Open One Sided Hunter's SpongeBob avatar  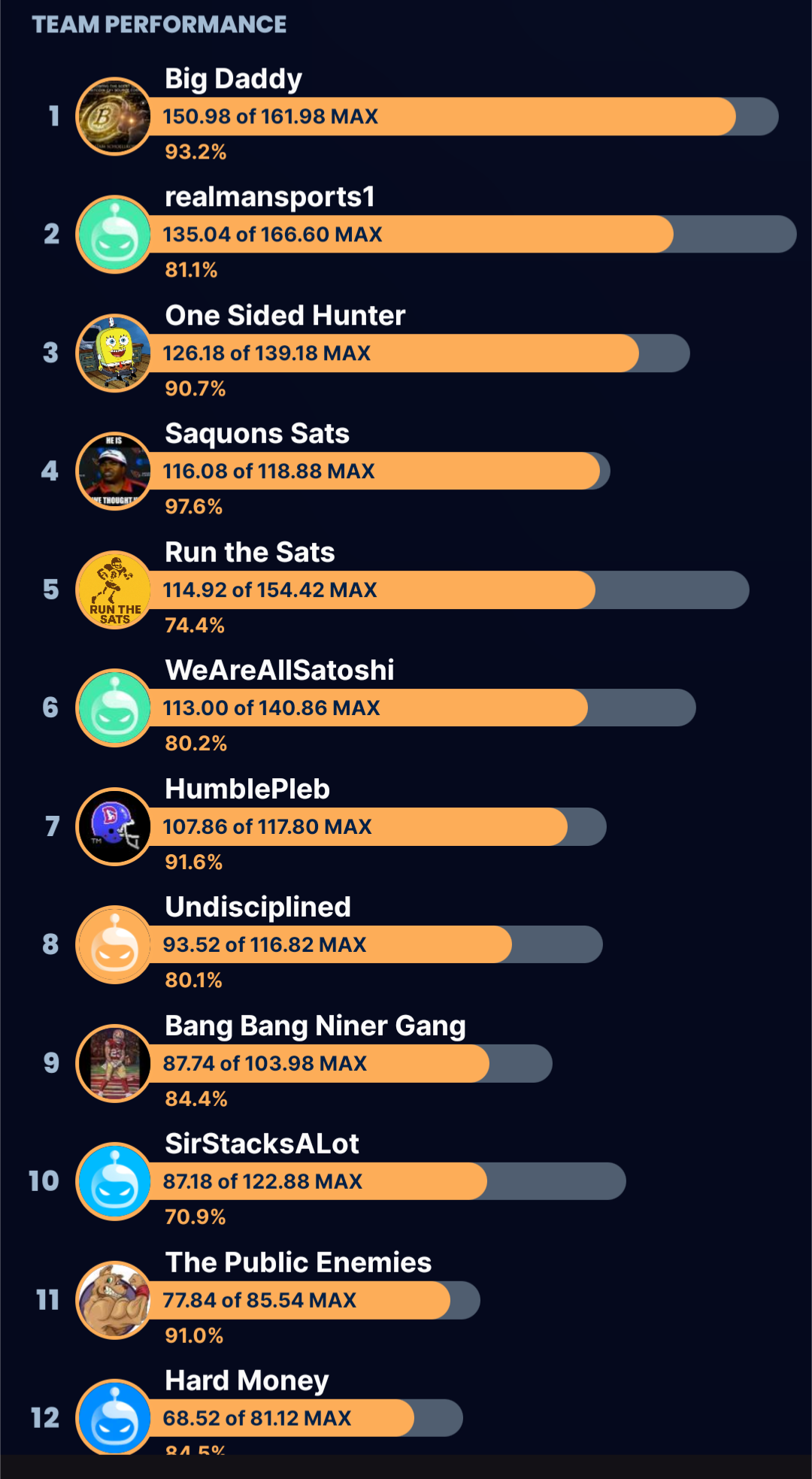click(114, 353)
